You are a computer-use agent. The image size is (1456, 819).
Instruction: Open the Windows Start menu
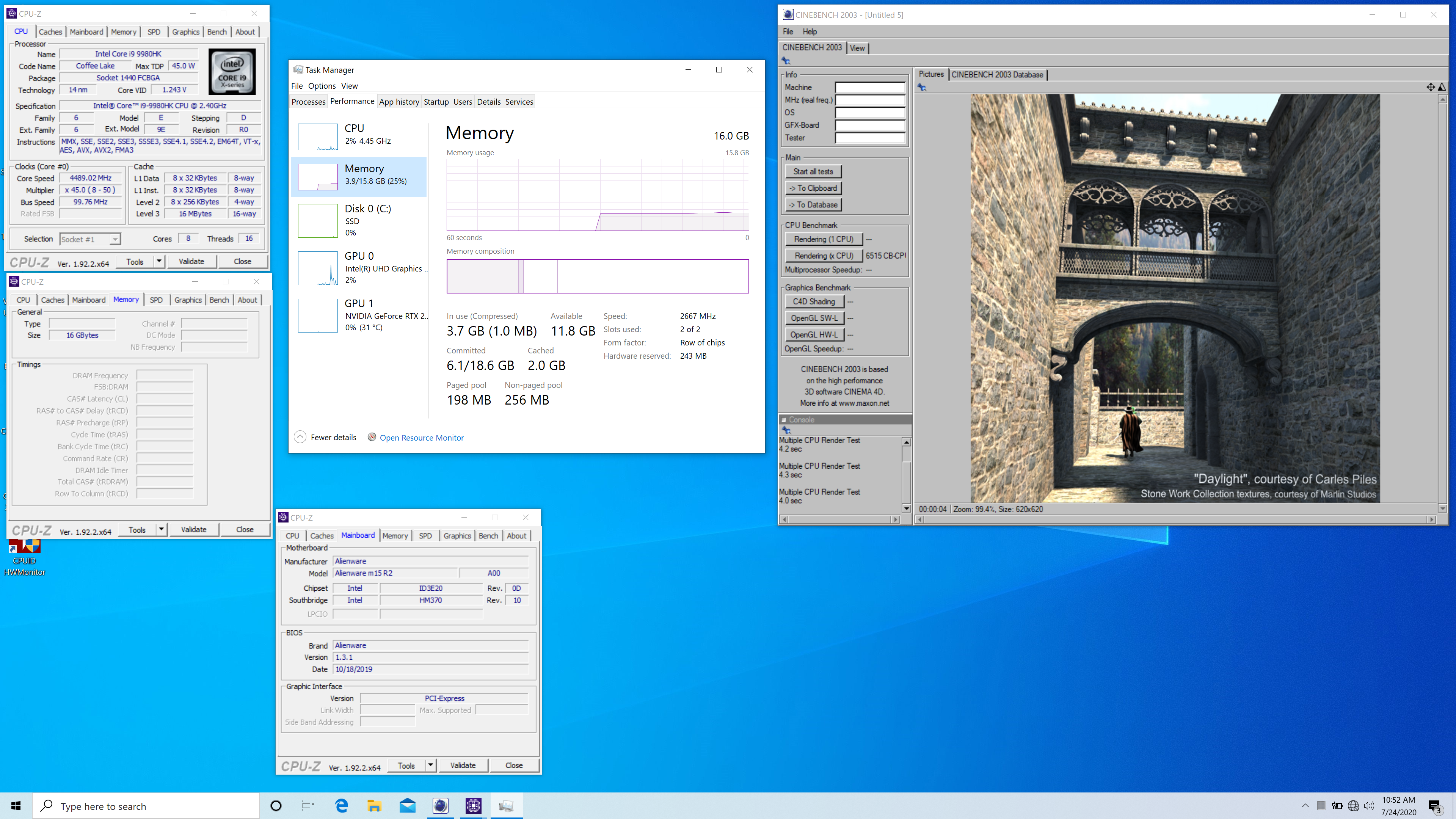tap(16, 805)
